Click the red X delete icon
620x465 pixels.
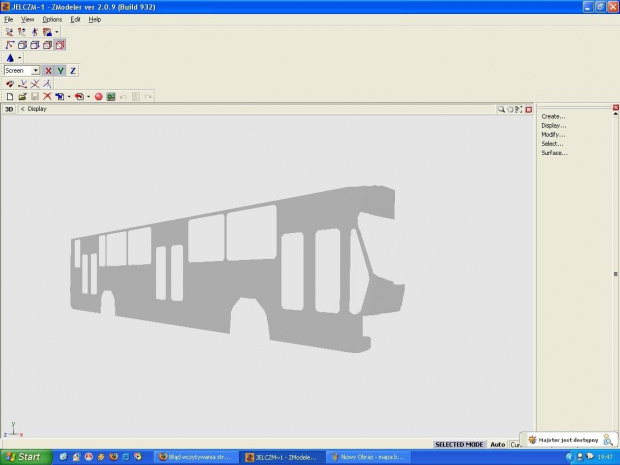[x=47, y=96]
